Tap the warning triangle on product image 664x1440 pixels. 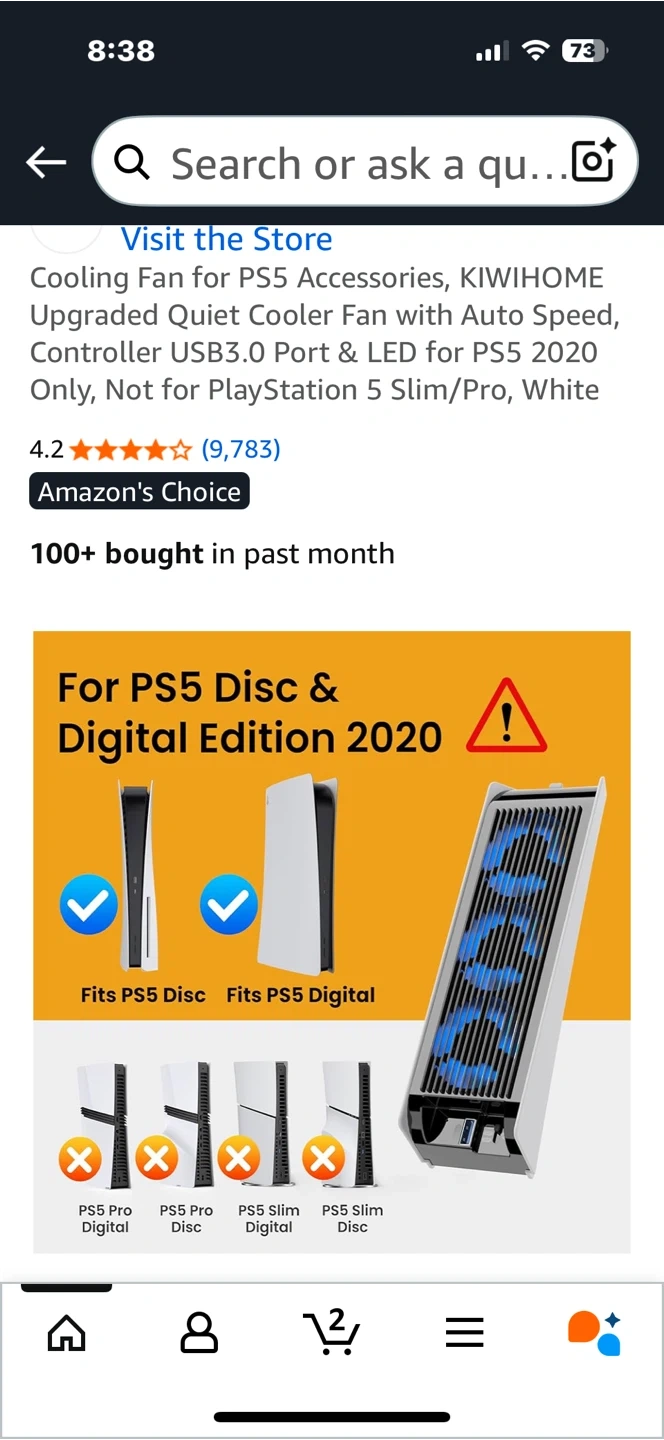(507, 716)
